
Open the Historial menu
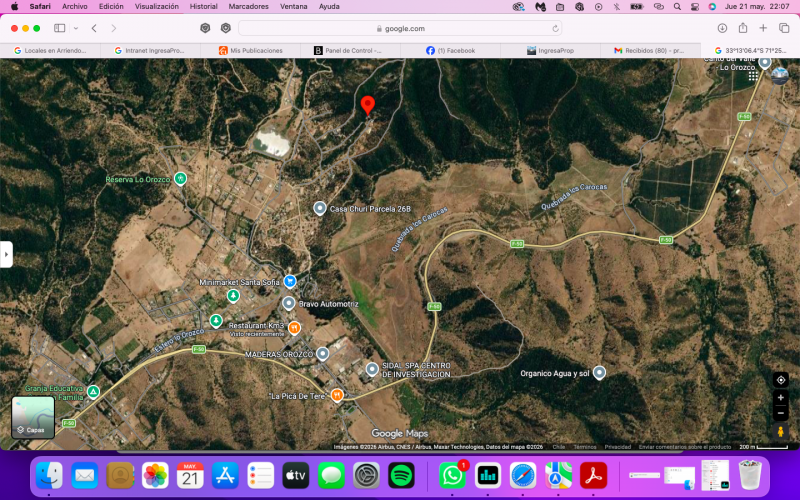[x=204, y=7]
